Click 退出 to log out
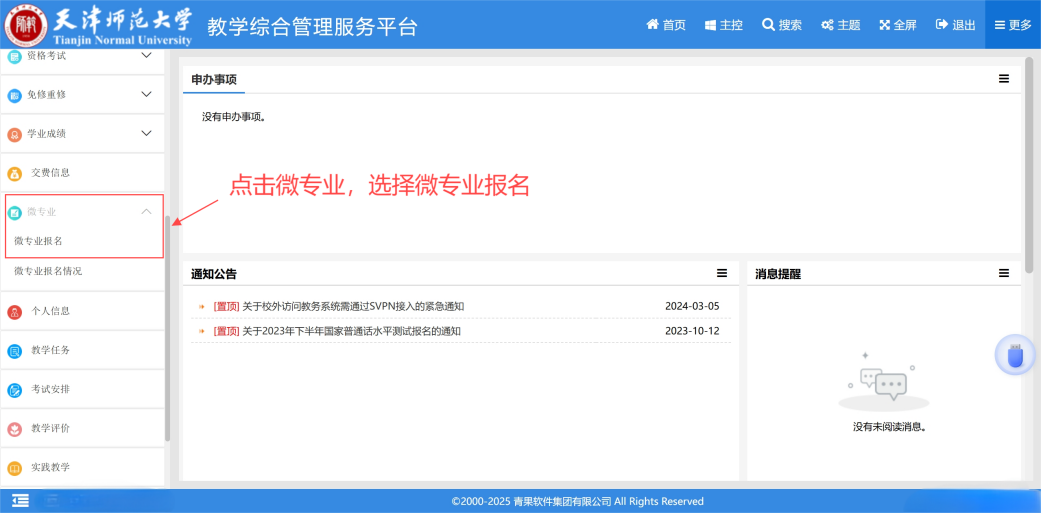 click(x=955, y=25)
